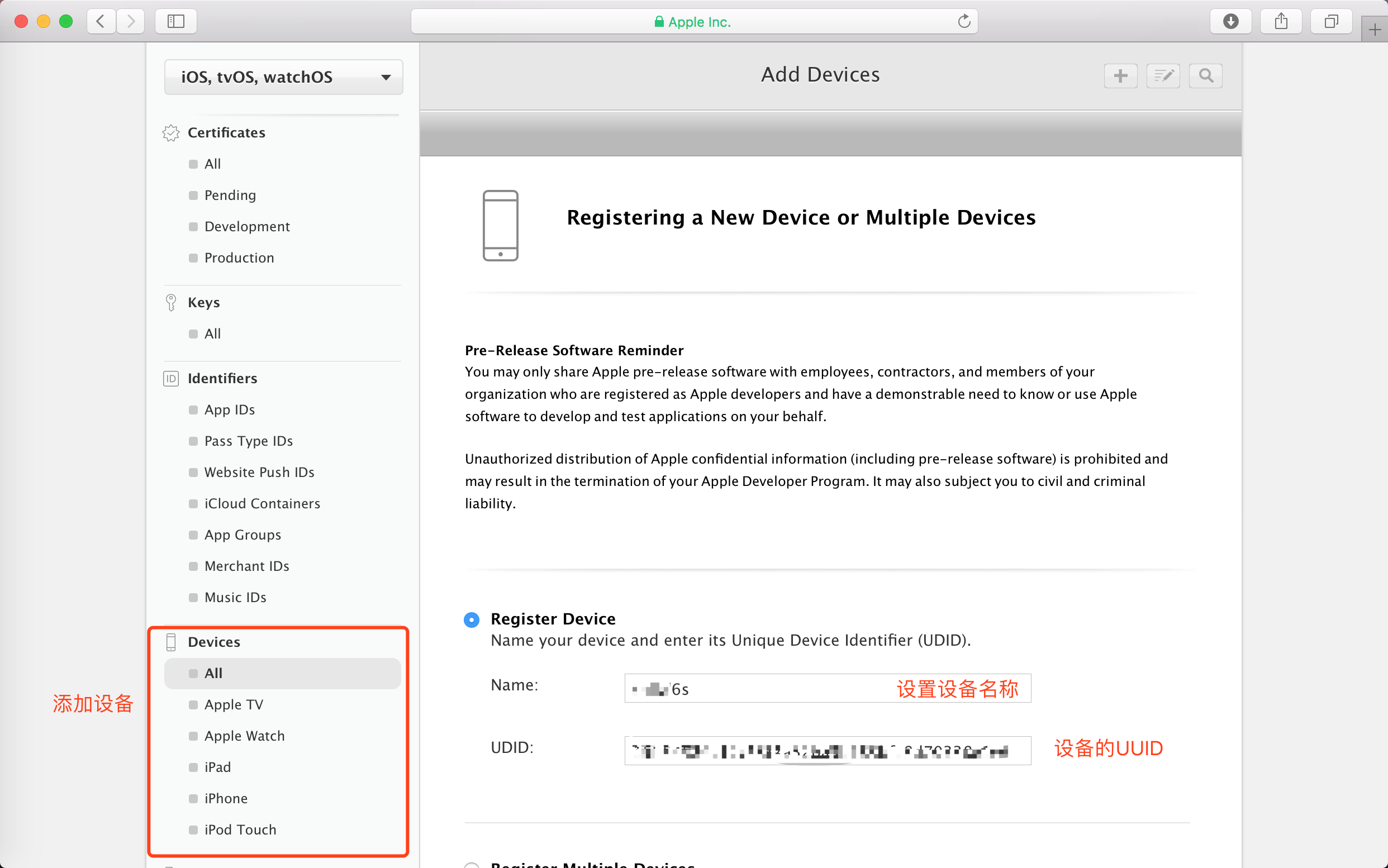Open Pass Type IDs
The width and height of the screenshot is (1388, 868).
click(249, 441)
